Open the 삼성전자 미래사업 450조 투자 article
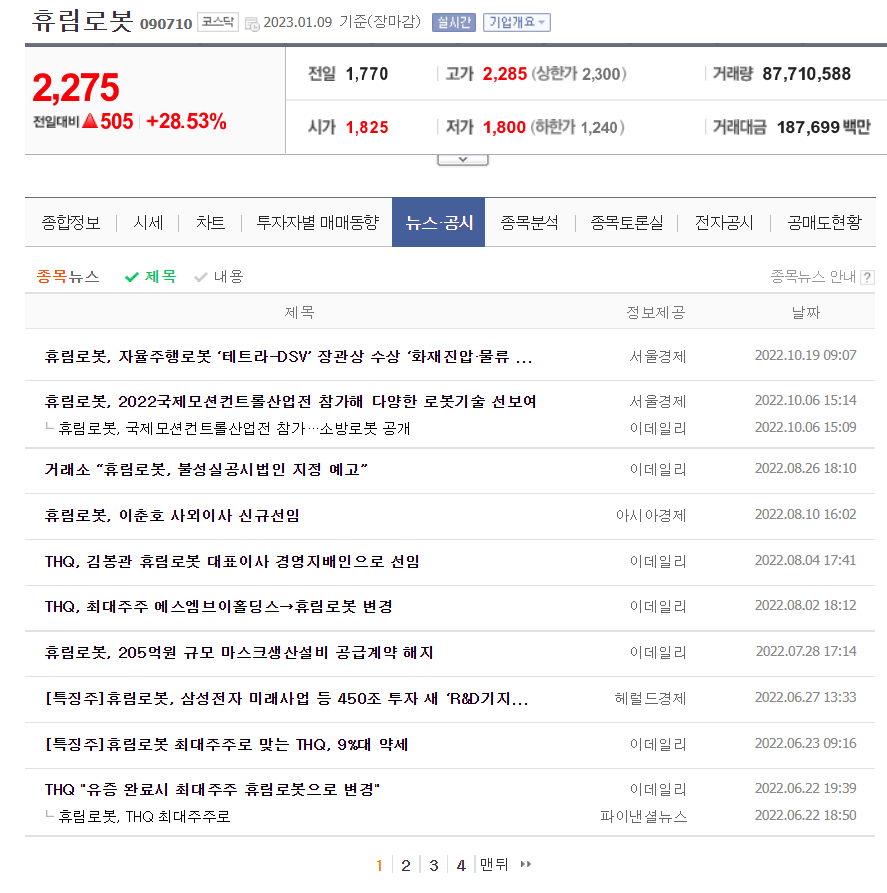 point(287,698)
